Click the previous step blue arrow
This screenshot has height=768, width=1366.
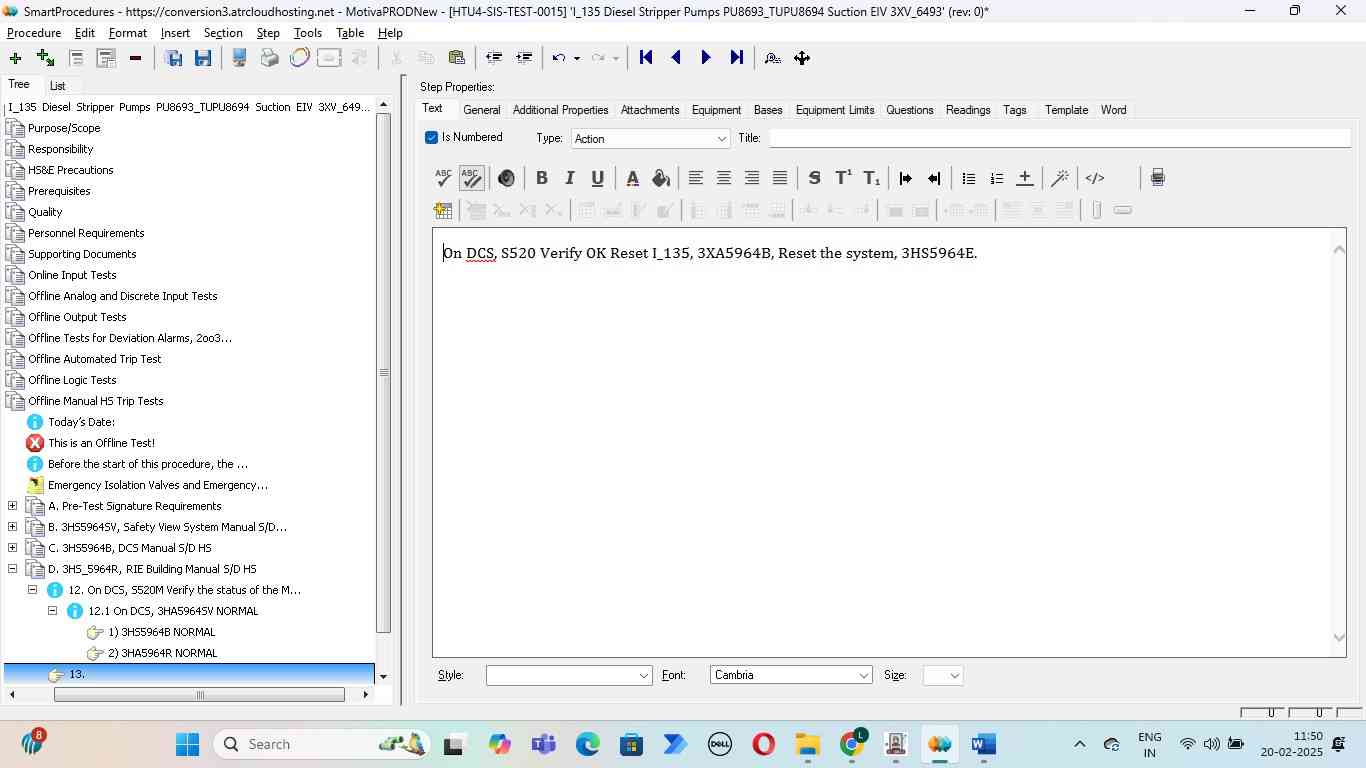tap(676, 58)
